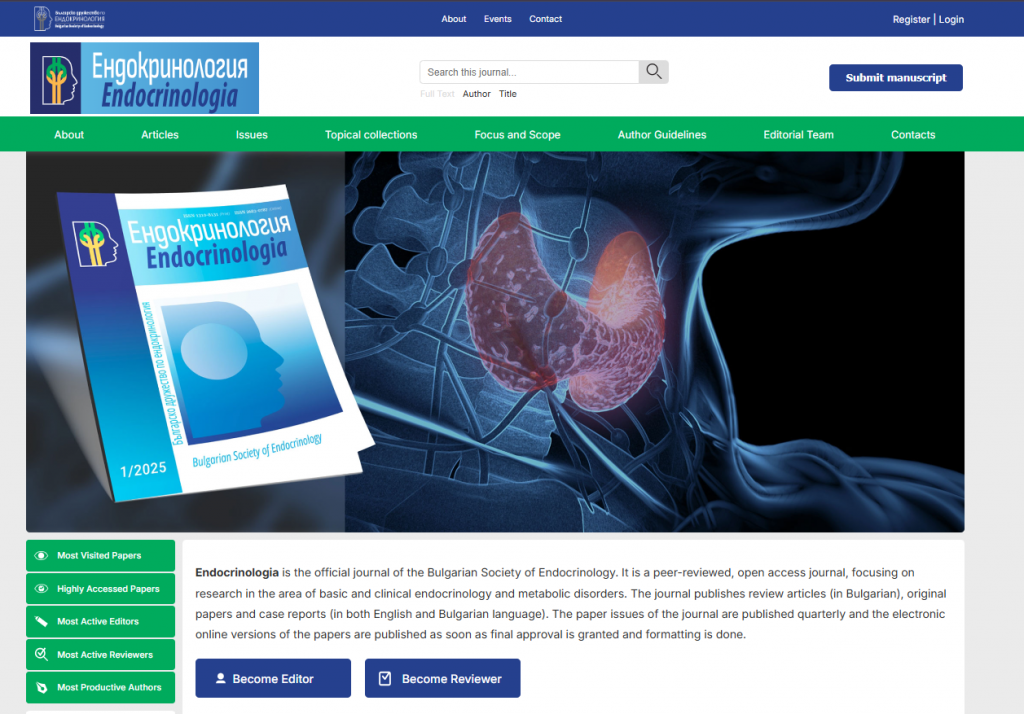Show Most Productive Authors
The width and height of the screenshot is (1024, 714).
[x=101, y=687]
